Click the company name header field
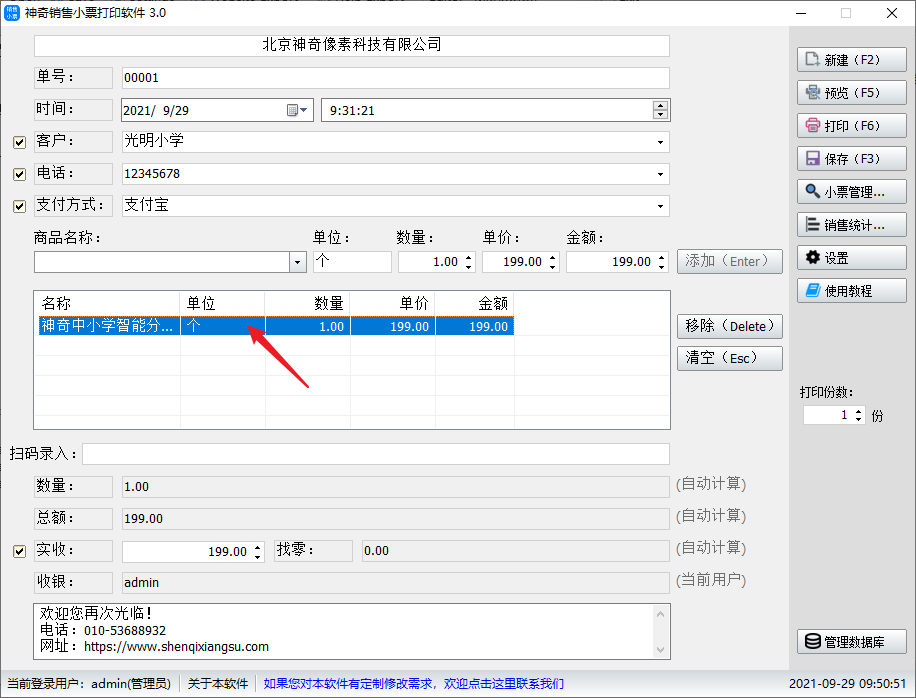This screenshot has width=916, height=698. 352,46
